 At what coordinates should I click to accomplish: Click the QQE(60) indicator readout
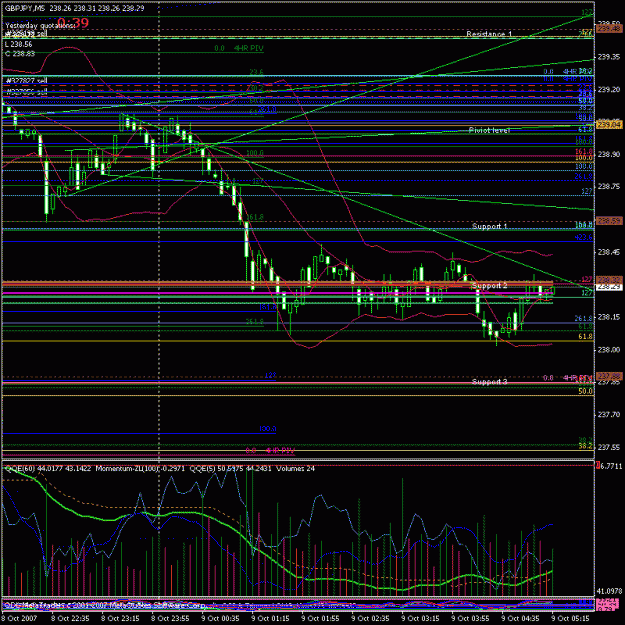(x=48, y=469)
